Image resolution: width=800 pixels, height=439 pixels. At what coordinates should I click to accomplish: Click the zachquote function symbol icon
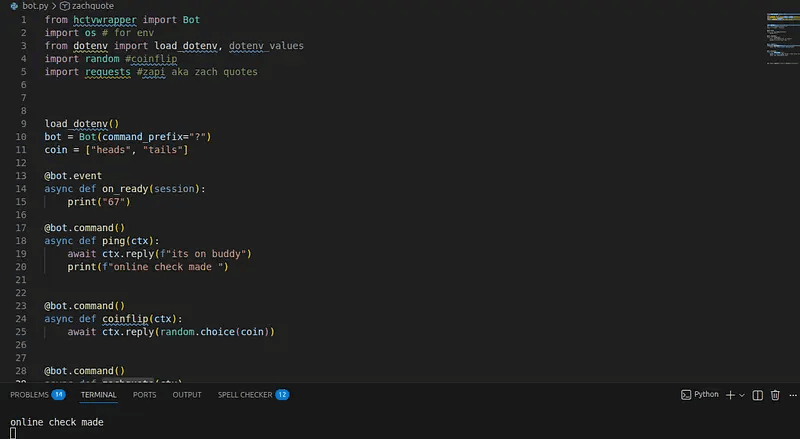pyautogui.click(x=65, y=6)
